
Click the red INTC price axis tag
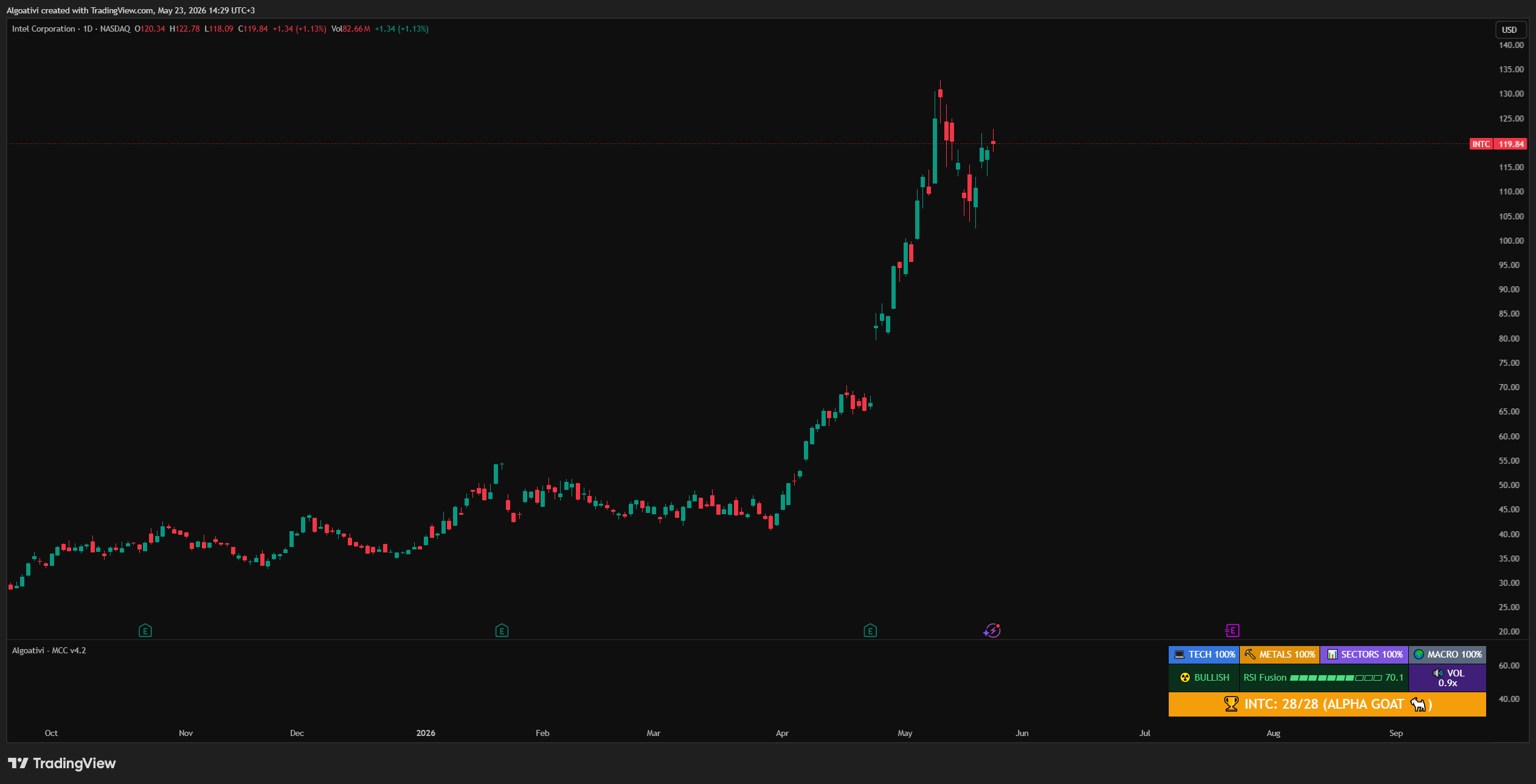(x=1498, y=144)
